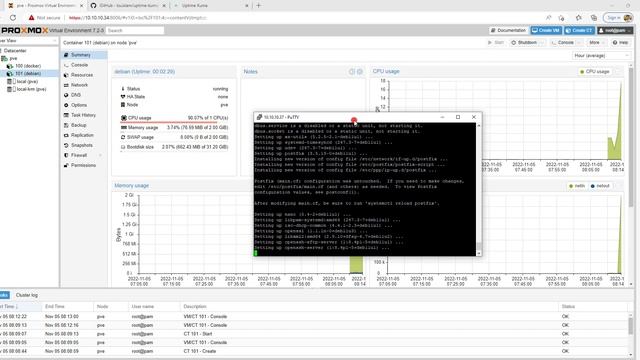The width and height of the screenshot is (640, 360).
Task: Click the Proxmox logo
Action: pyautogui.click(x=24, y=30)
